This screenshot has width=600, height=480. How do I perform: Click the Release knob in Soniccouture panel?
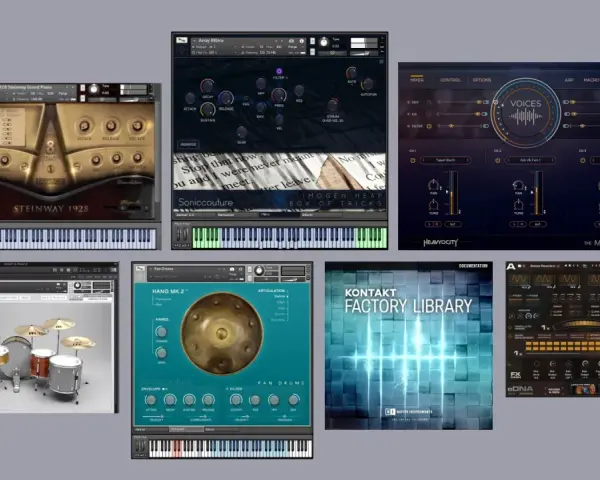pyautogui.click(x=225, y=98)
